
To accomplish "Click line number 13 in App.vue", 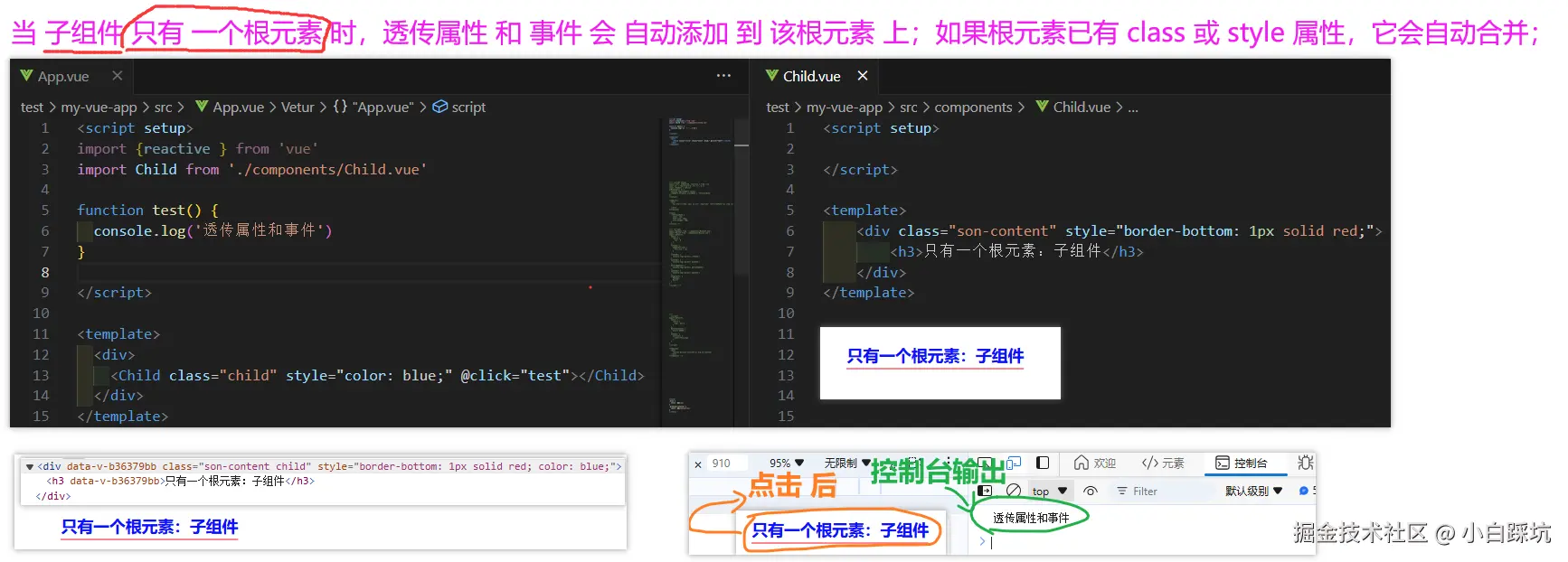I will (x=41, y=375).
